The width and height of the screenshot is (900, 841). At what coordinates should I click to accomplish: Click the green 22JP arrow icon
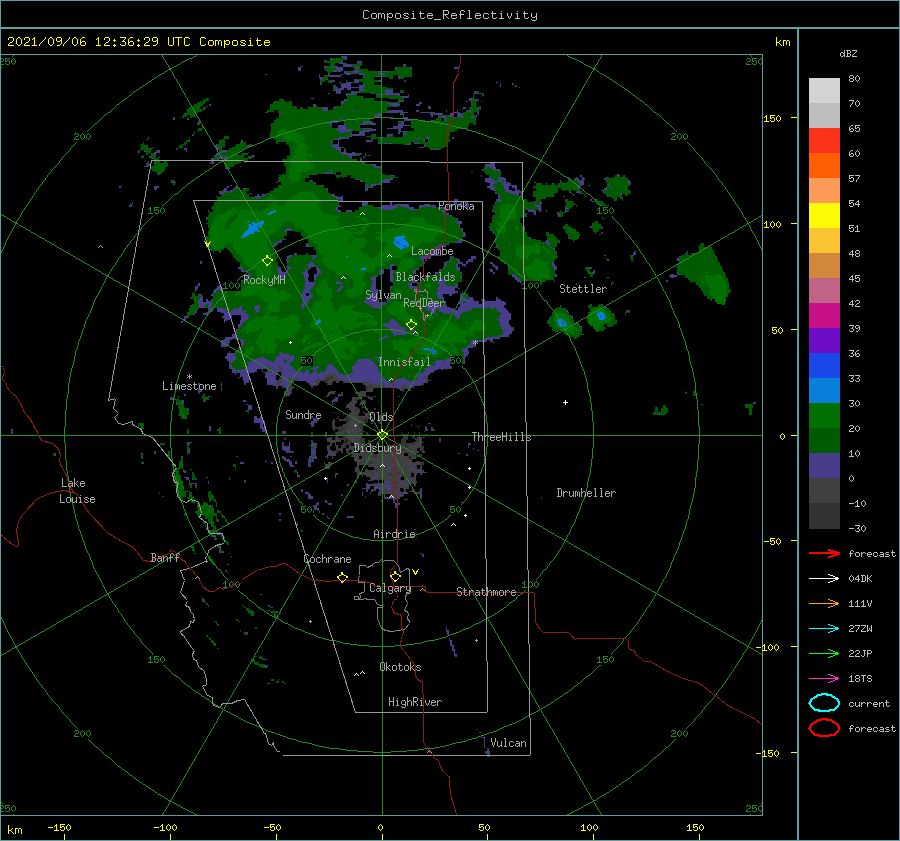click(824, 653)
